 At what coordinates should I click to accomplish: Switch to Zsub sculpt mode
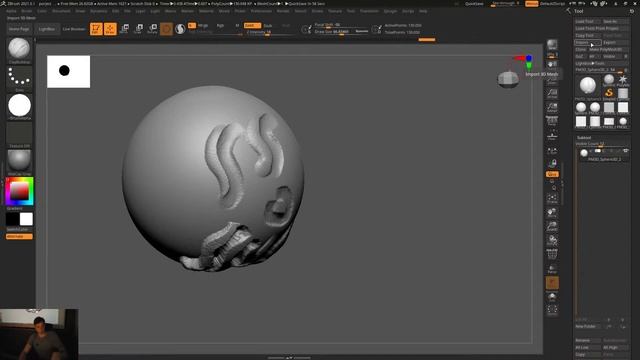pyautogui.click(x=268, y=25)
